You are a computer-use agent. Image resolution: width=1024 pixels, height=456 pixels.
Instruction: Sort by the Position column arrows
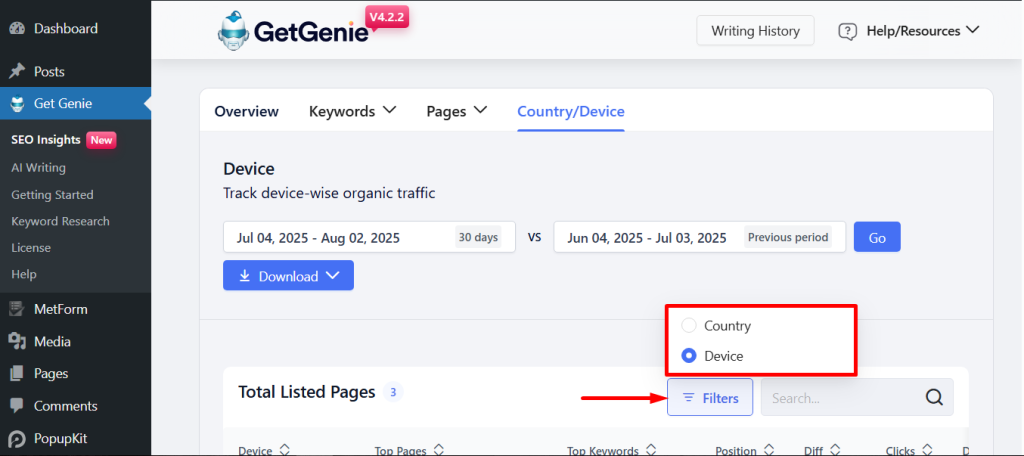(x=769, y=449)
